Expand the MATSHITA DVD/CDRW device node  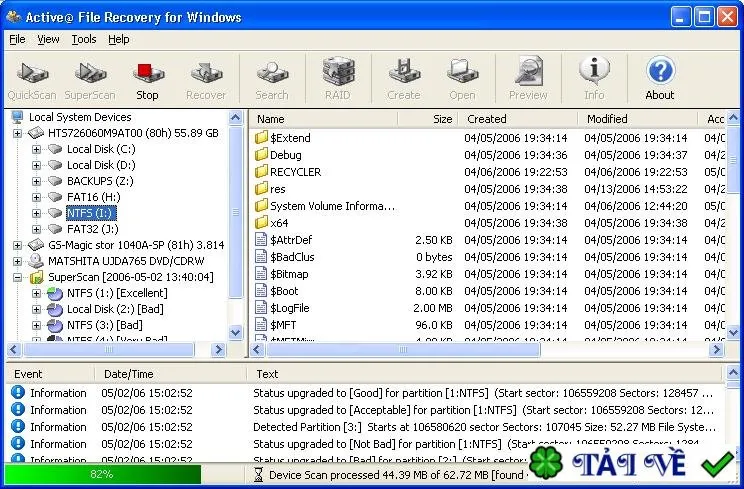point(17,261)
